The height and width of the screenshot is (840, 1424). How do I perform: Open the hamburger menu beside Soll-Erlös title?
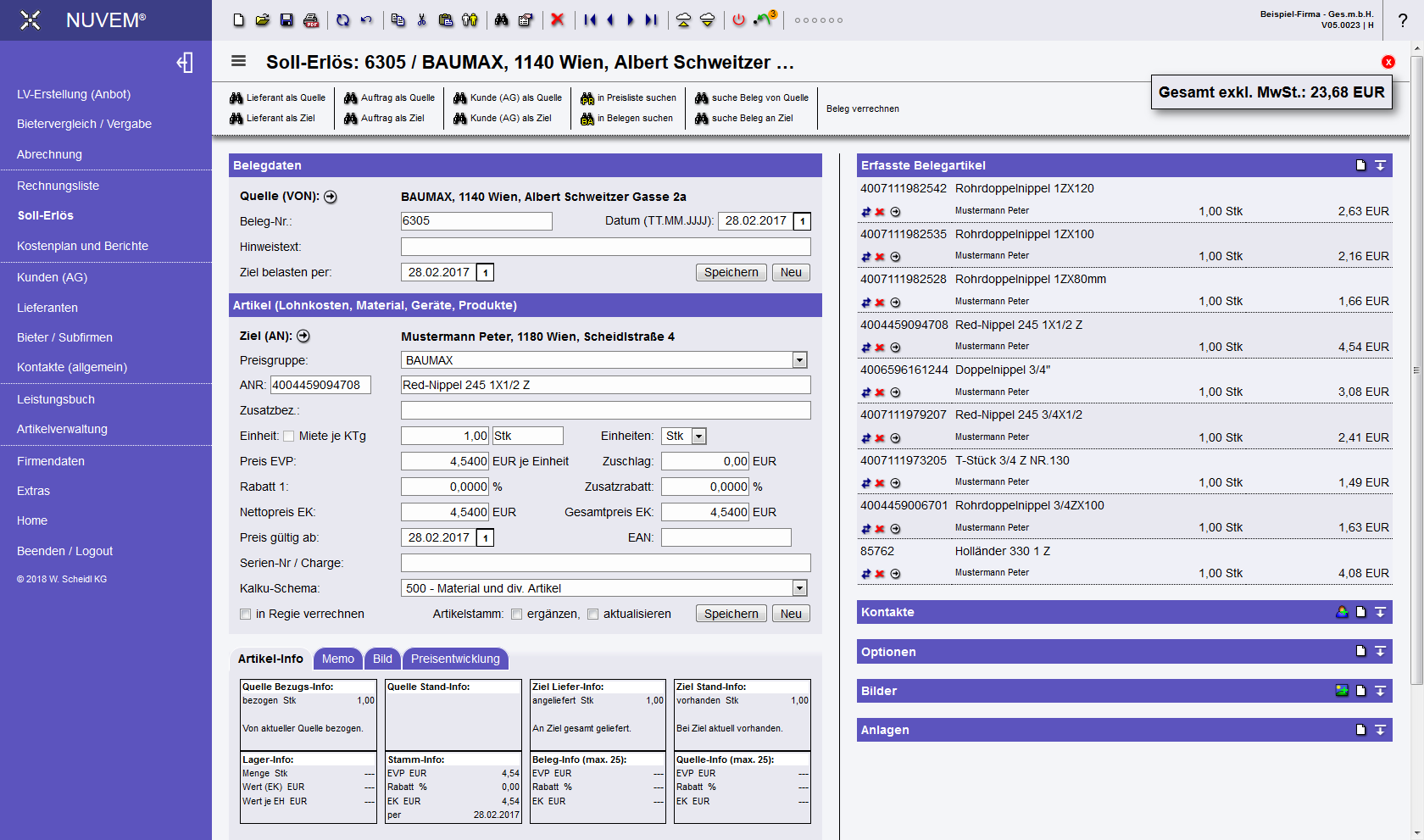pos(239,61)
